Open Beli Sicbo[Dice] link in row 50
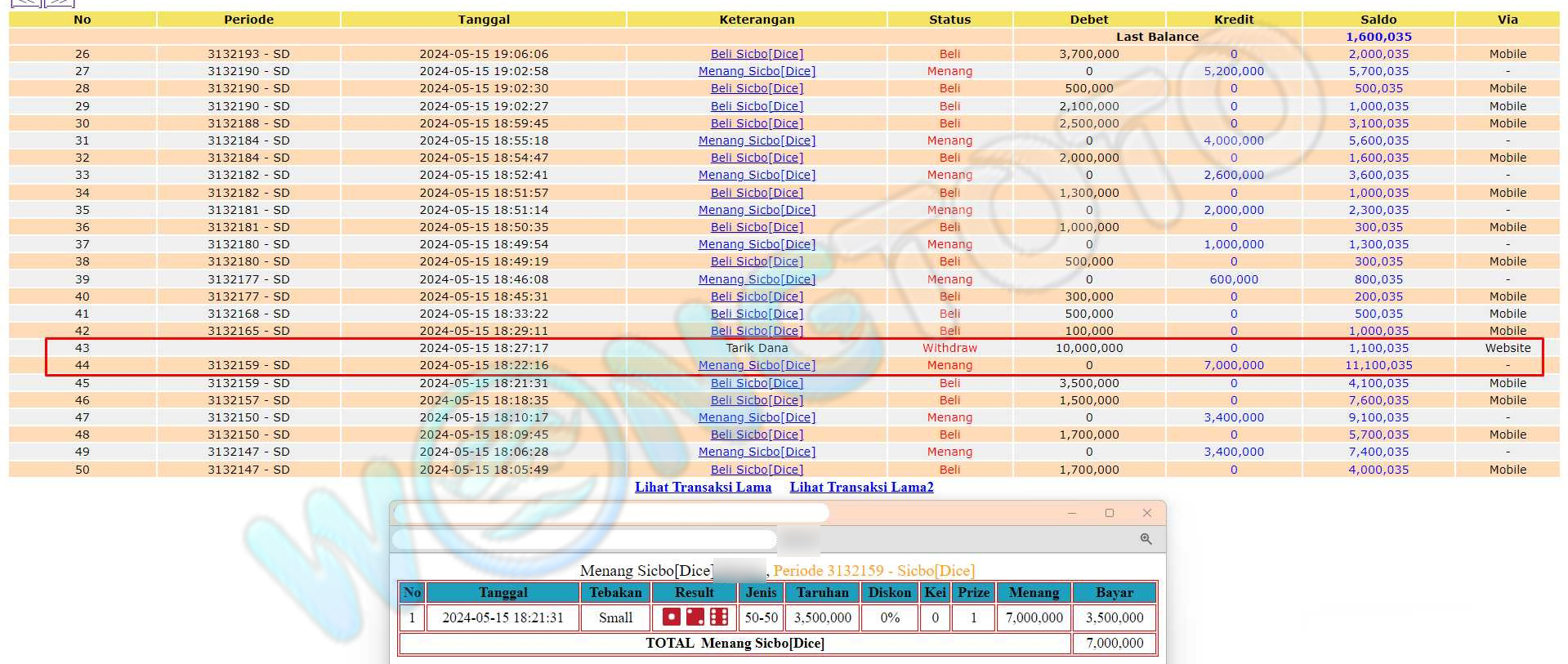This screenshot has height=664, width=1568. click(757, 470)
